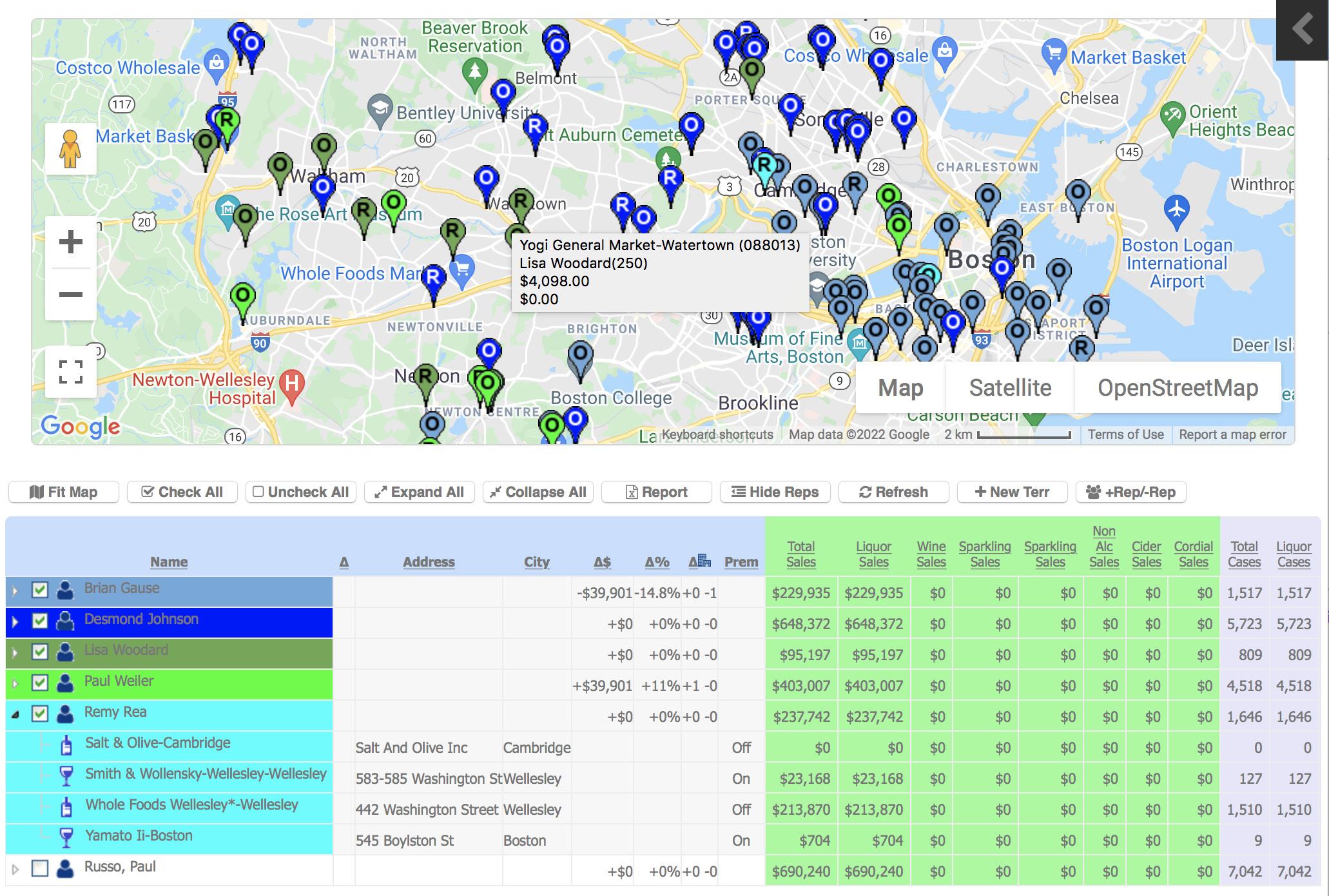Expand the Desmond Johnson row

click(15, 621)
